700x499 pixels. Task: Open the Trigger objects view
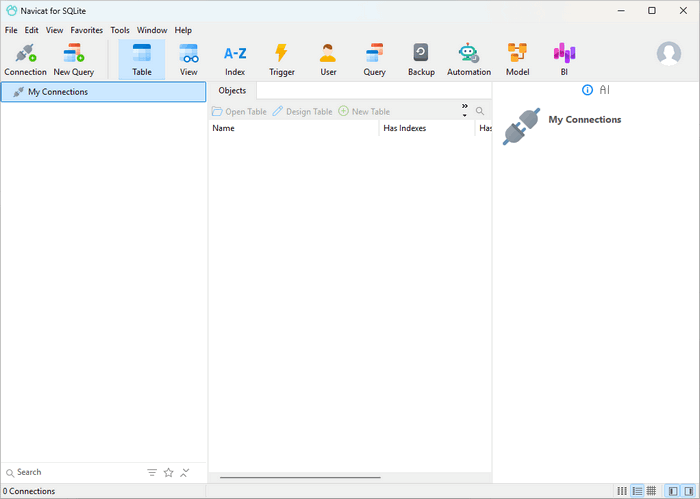[282, 59]
